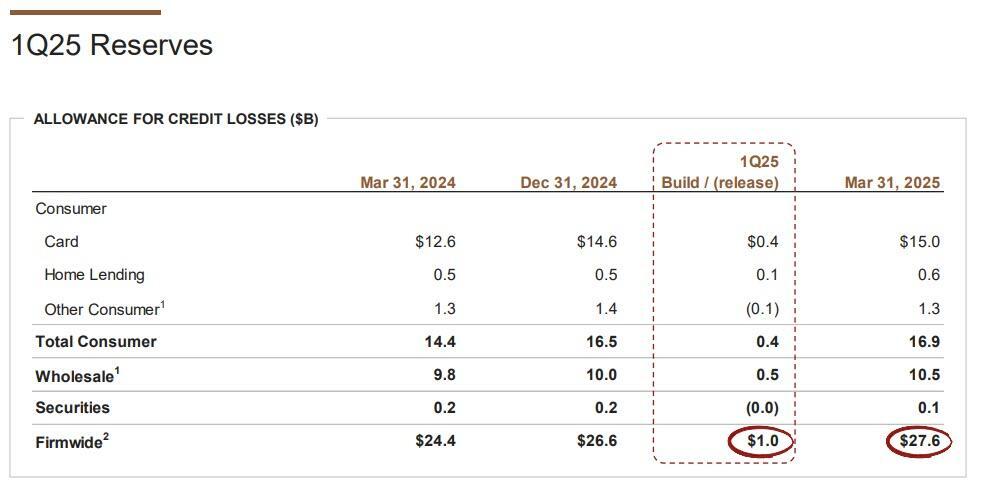Select the Mar 31, 2024 column header
The image size is (986, 495).
click(x=407, y=183)
